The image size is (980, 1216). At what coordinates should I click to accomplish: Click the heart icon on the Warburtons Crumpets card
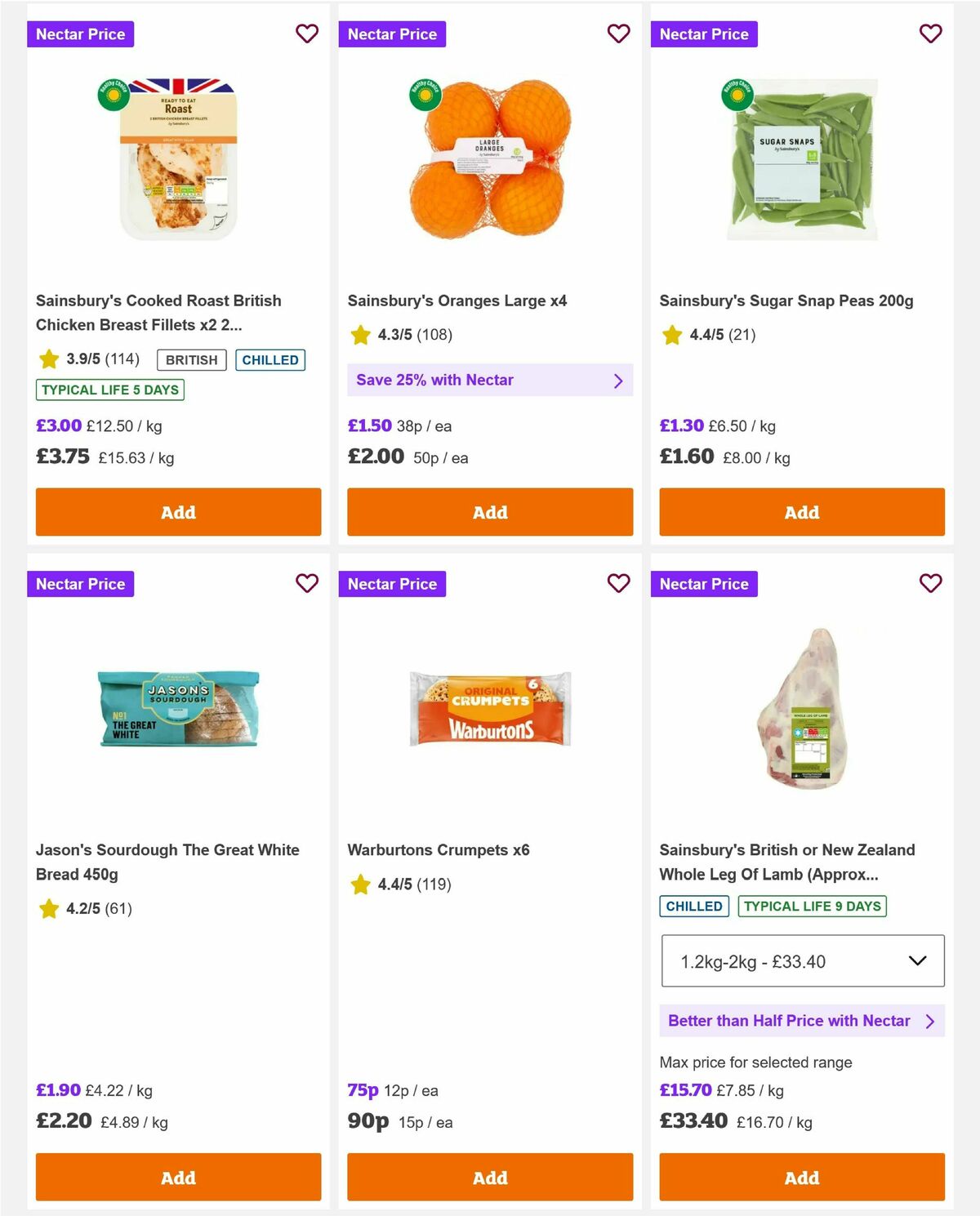pyautogui.click(x=618, y=584)
